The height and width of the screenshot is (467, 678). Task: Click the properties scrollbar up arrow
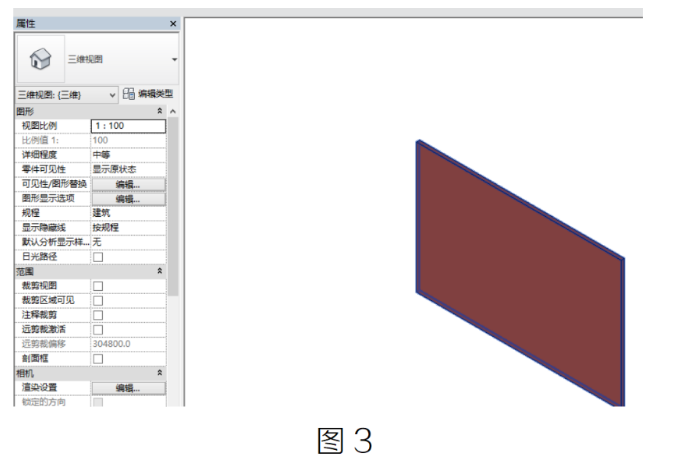(173, 112)
